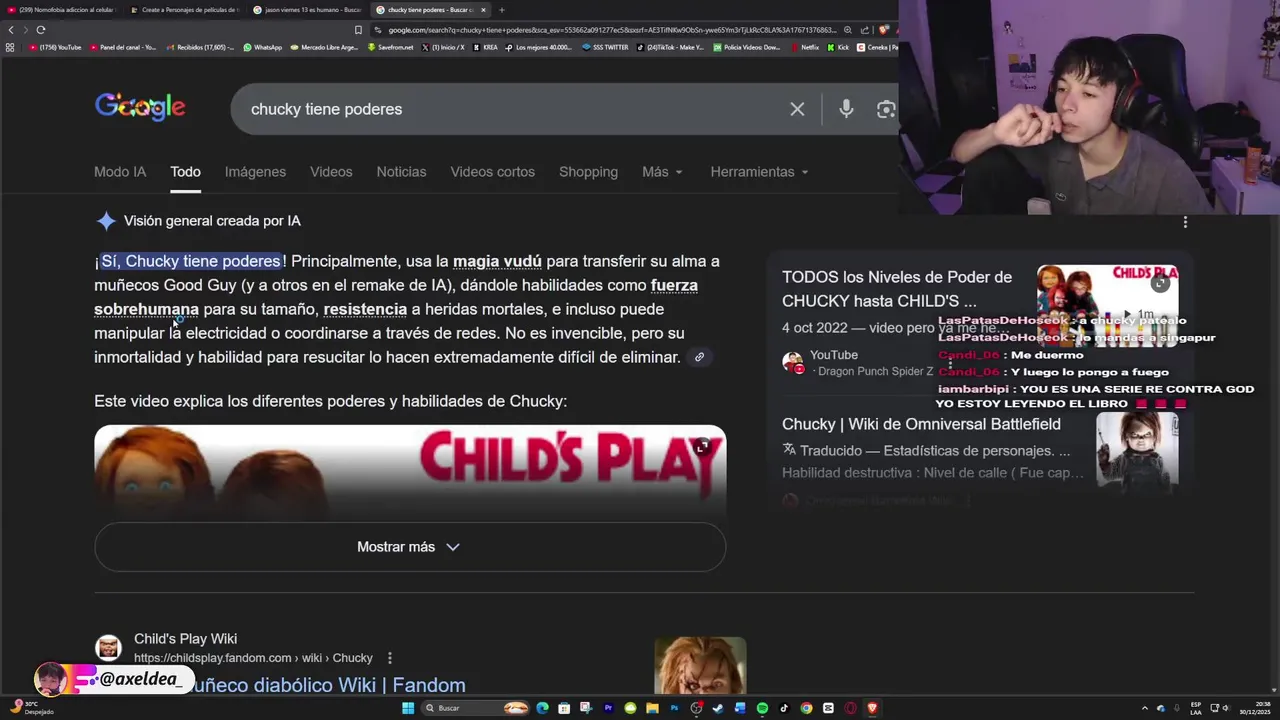
Task: Open ESP LAA keyboard language indicator
Action: 1196,708
